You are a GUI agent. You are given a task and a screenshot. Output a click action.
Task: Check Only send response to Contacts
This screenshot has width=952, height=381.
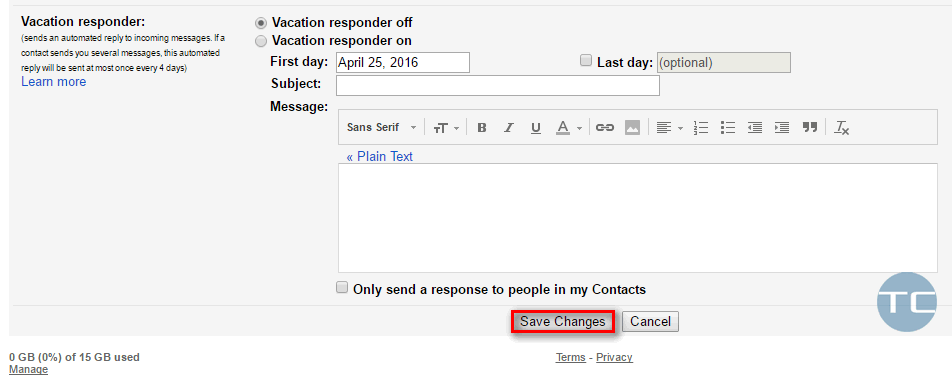(x=342, y=288)
